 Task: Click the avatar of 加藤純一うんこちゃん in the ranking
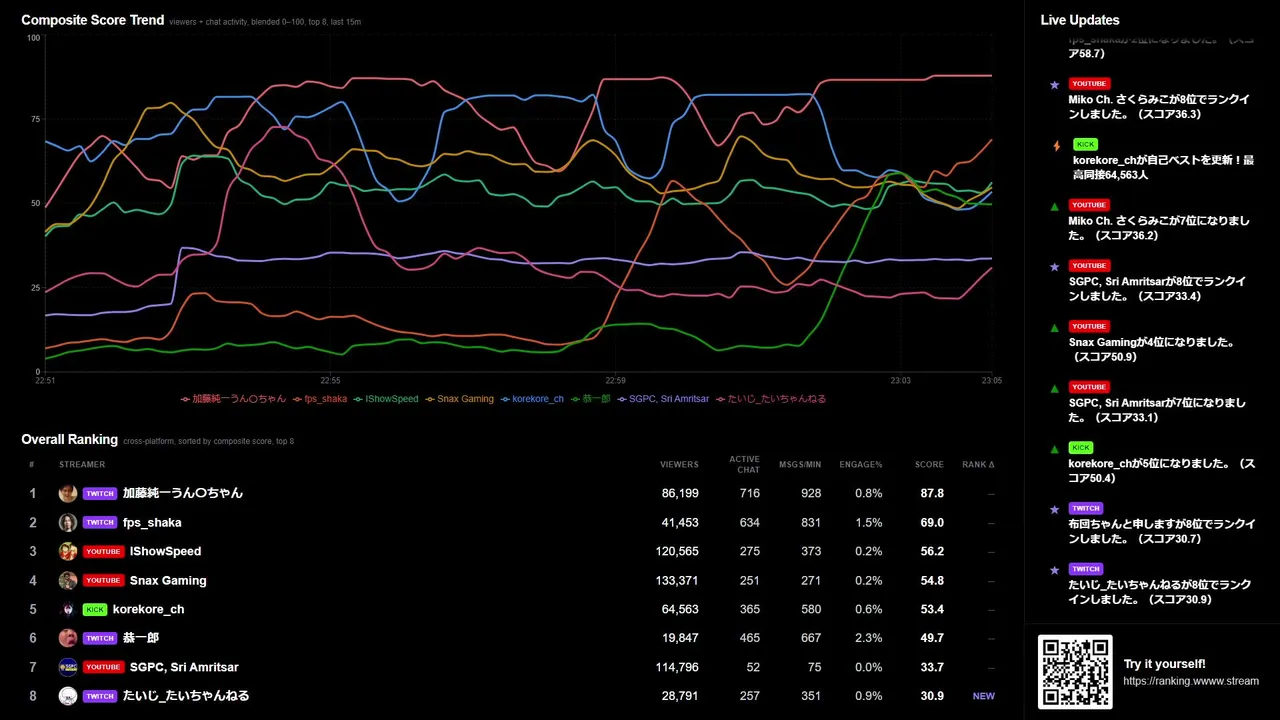click(68, 493)
